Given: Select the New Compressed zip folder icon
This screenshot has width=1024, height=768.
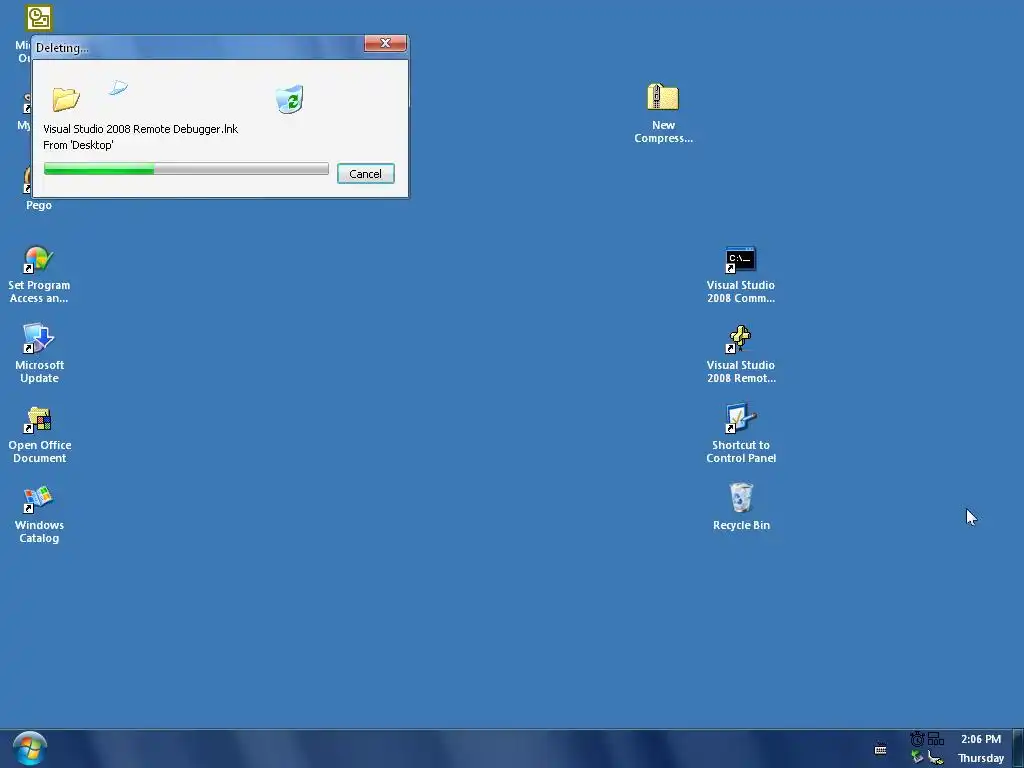Looking at the screenshot, I should 663,98.
